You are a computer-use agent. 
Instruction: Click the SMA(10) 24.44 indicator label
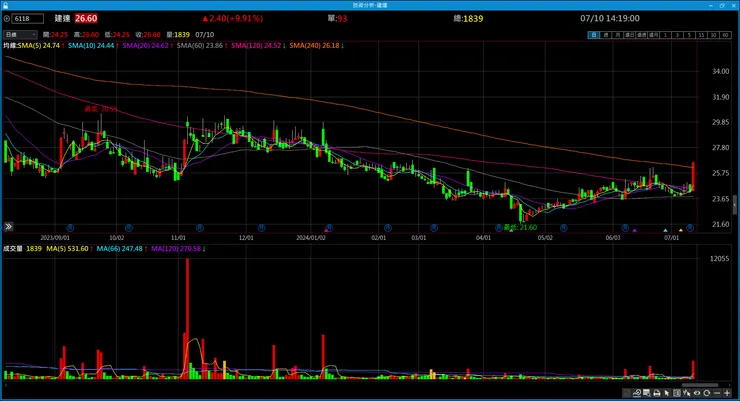92,46
